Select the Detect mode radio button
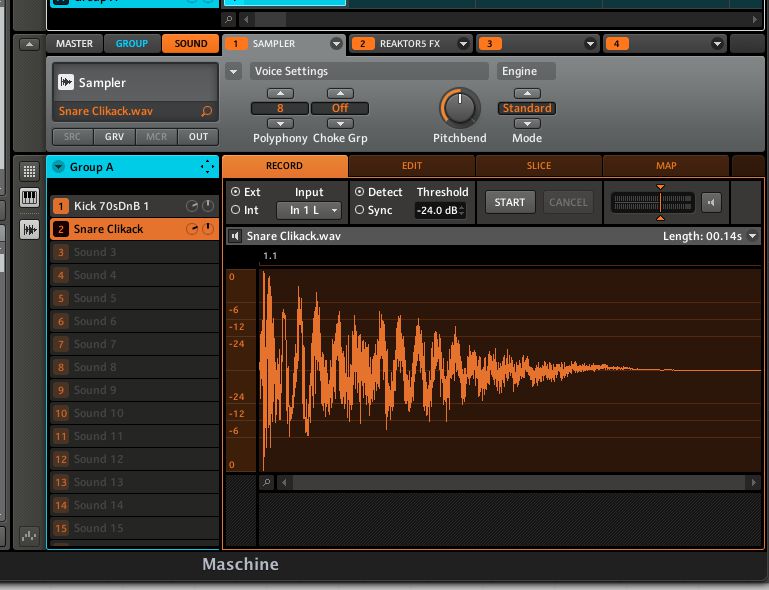The width and height of the screenshot is (769, 590). pyautogui.click(x=359, y=192)
